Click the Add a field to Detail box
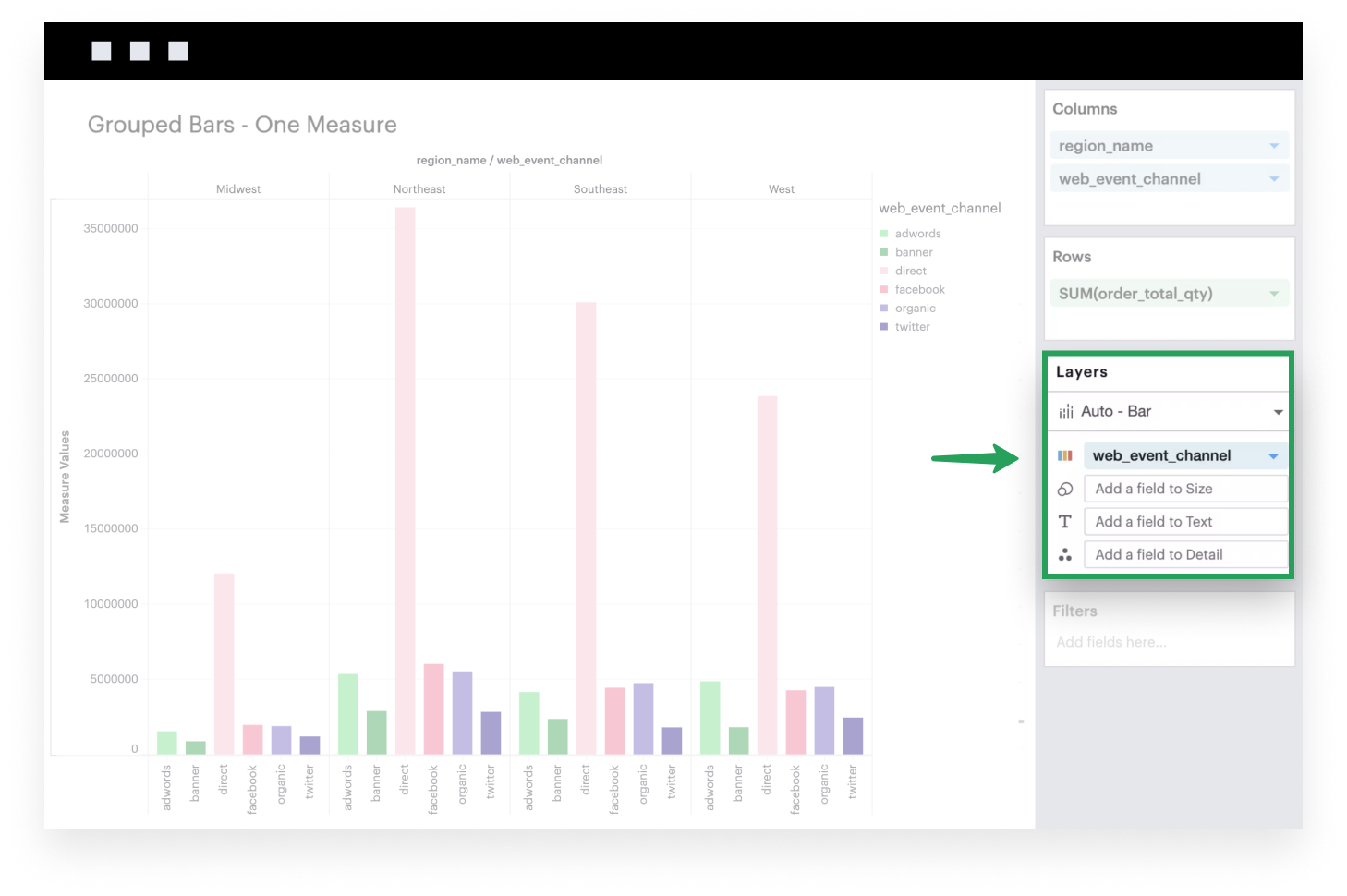Viewport: 1347px width, 896px height. [x=1185, y=554]
